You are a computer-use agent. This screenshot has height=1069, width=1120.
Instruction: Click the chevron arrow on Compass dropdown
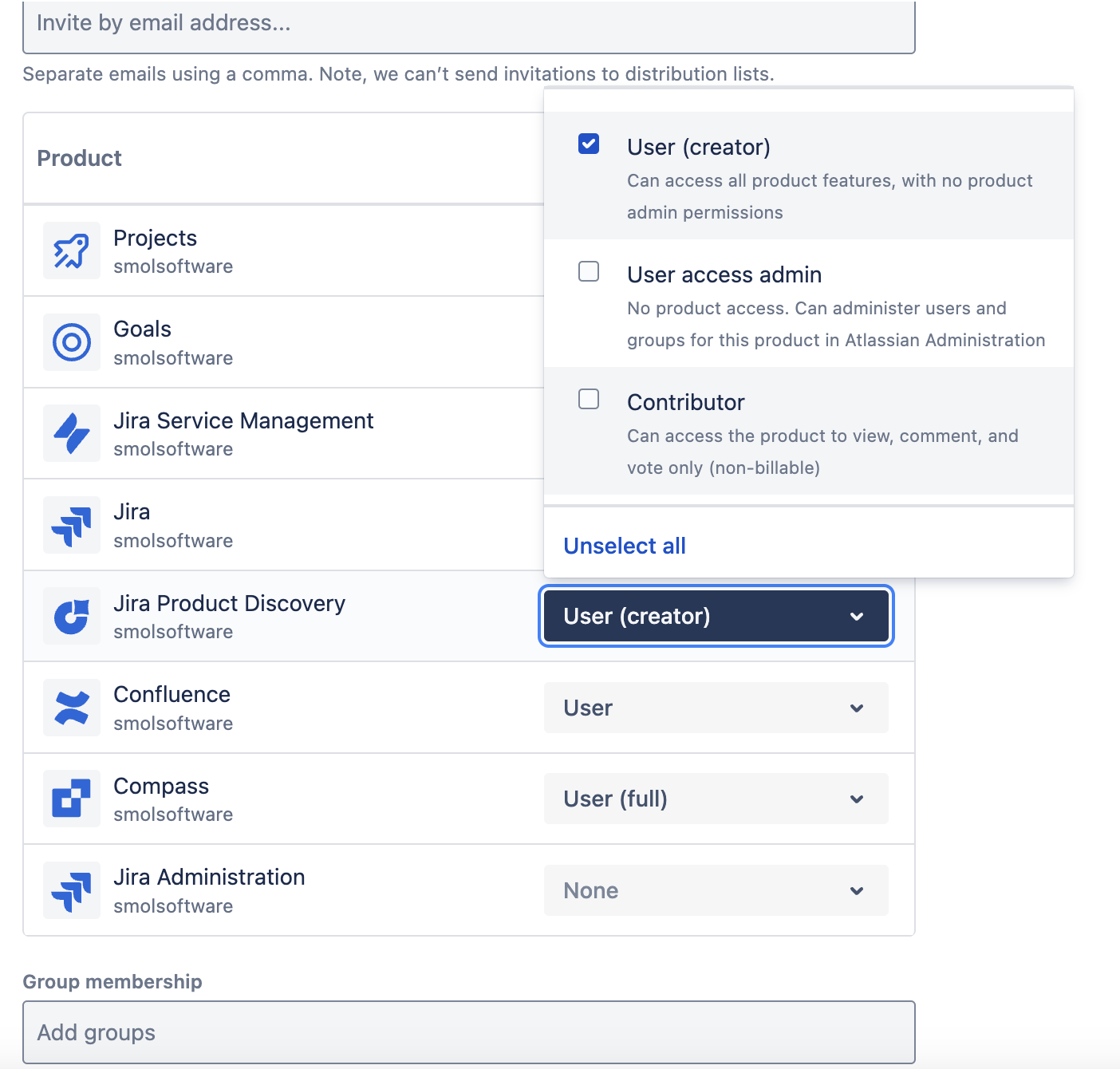tap(857, 799)
